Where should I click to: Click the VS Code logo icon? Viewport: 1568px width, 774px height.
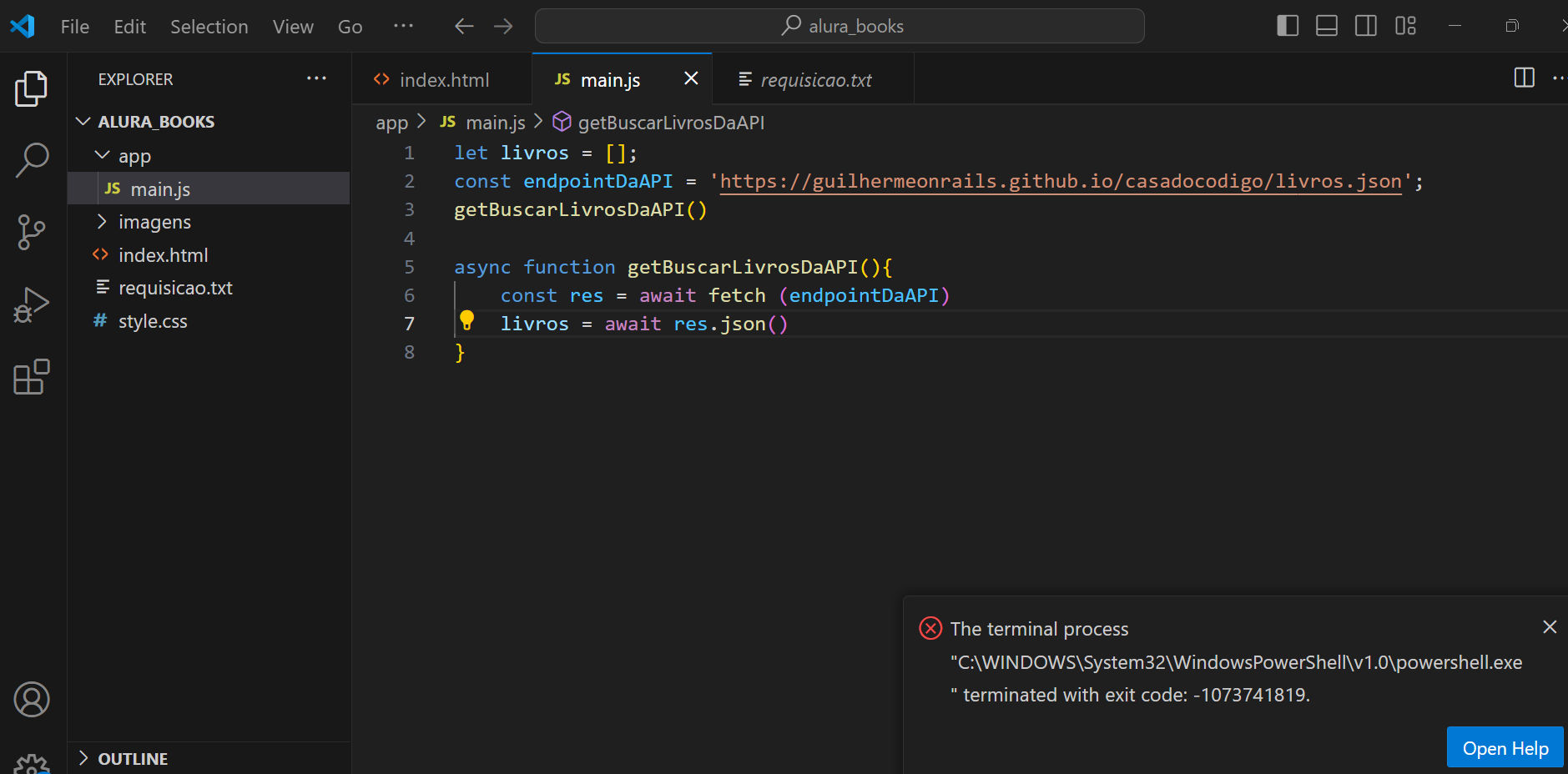click(23, 26)
